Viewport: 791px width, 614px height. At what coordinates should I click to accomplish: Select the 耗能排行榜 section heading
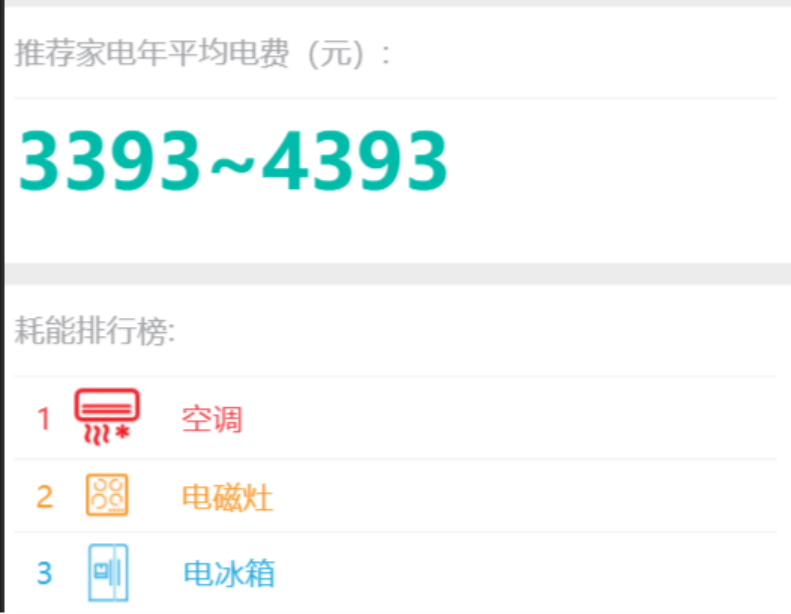pyautogui.click(x=95, y=331)
